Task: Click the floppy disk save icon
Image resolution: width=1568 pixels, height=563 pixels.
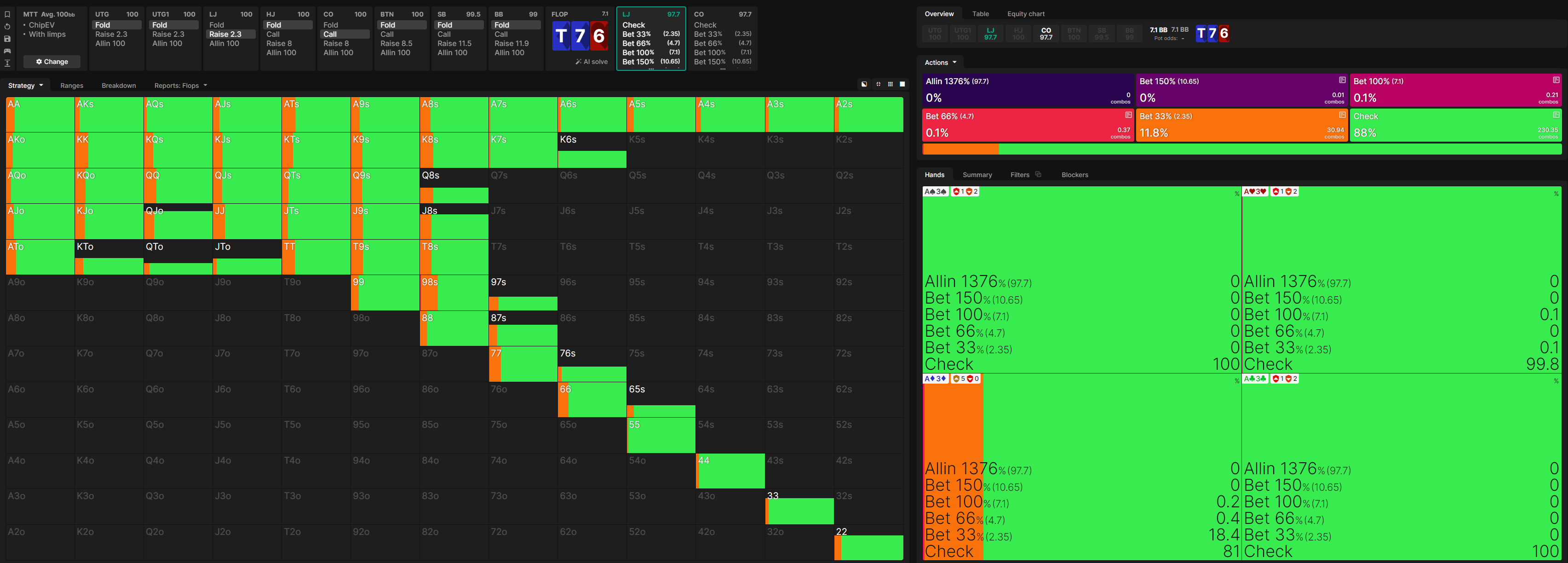Action: (7, 38)
